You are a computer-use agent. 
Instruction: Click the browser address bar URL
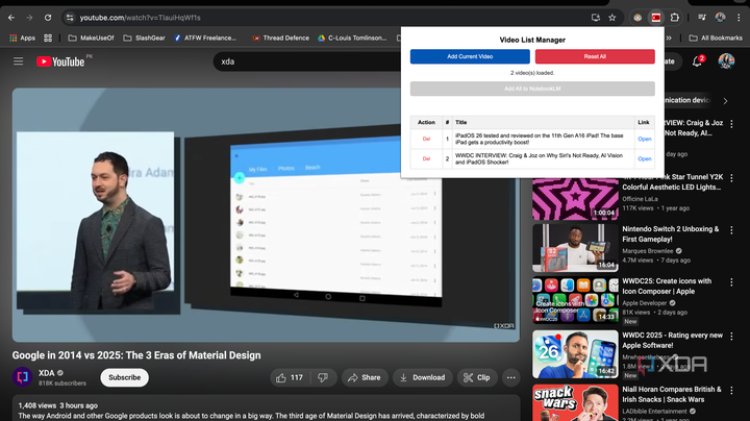click(140, 18)
